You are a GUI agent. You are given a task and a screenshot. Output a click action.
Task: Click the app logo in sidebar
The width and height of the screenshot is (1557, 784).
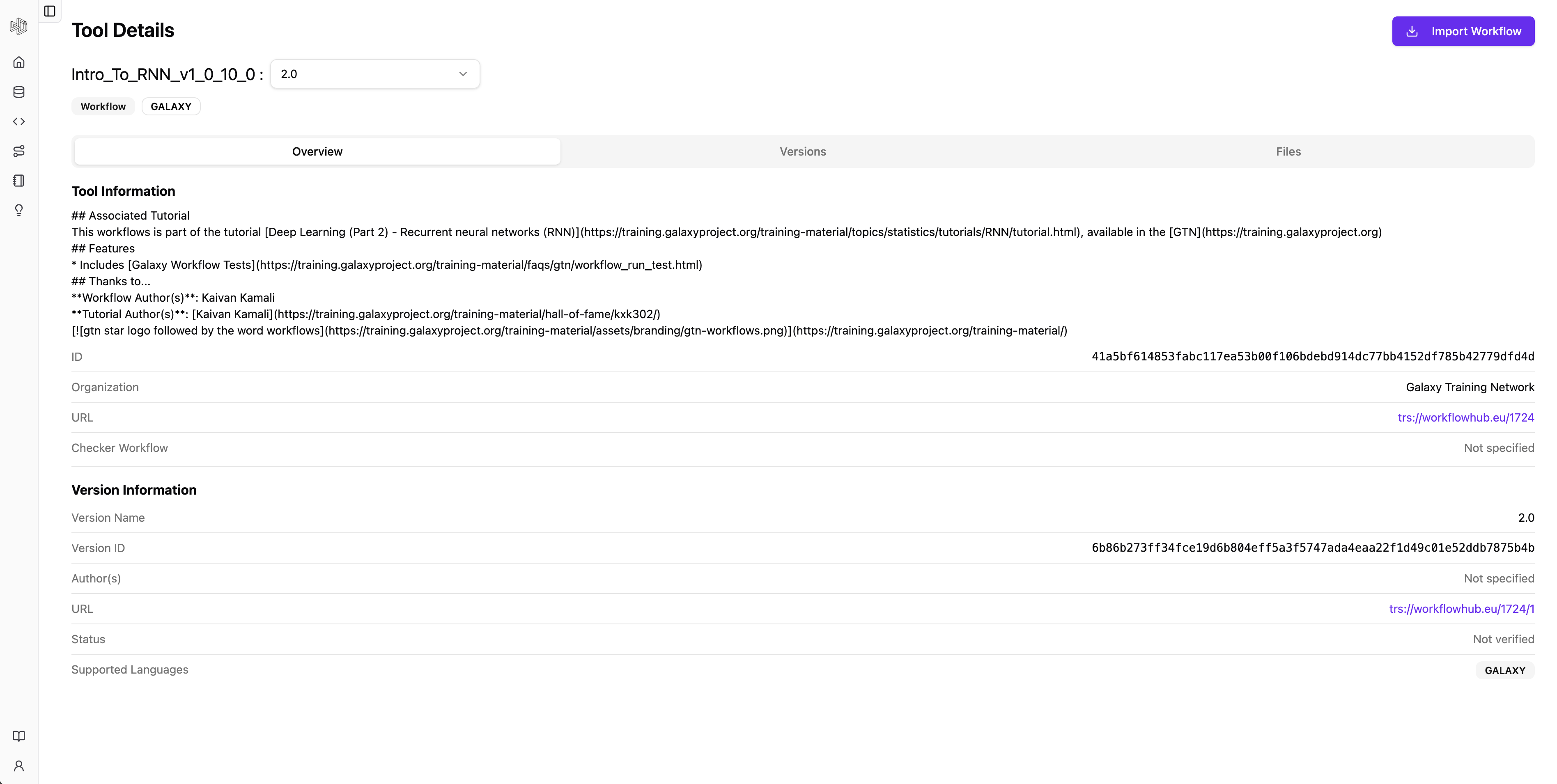(19, 26)
